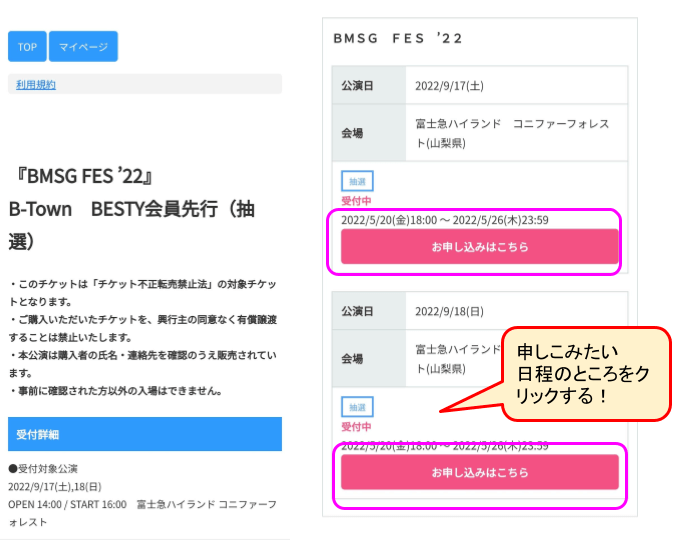Click the 2022/9/17(土),18(日) text
The width and height of the screenshot is (686, 540).
55,487
